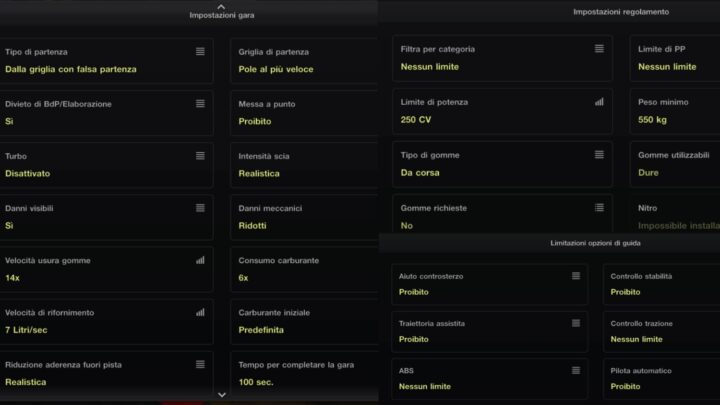The height and width of the screenshot is (405, 720).
Task: Click list icon on Divieto di BdP/Elaborazione
Action: pos(200,103)
